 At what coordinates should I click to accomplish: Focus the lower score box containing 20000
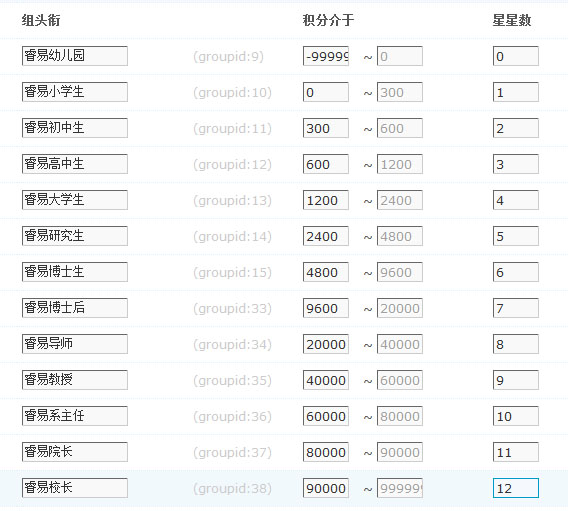(x=326, y=344)
